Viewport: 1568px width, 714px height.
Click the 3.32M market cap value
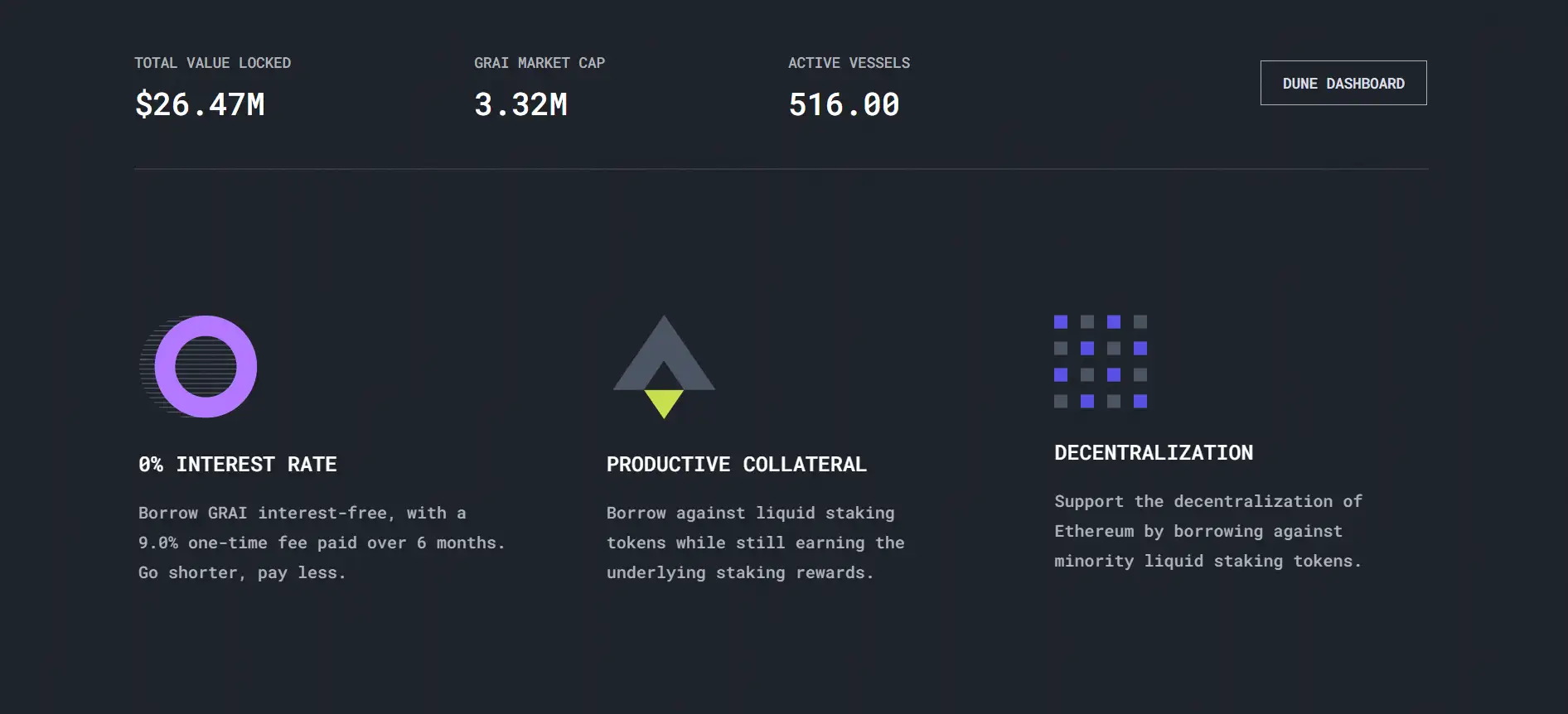click(x=520, y=105)
